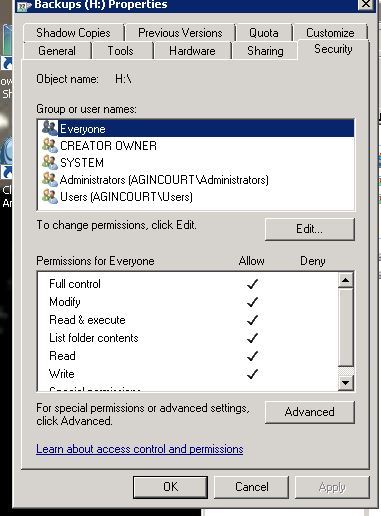Click the Read & execute permission row

coord(187,320)
